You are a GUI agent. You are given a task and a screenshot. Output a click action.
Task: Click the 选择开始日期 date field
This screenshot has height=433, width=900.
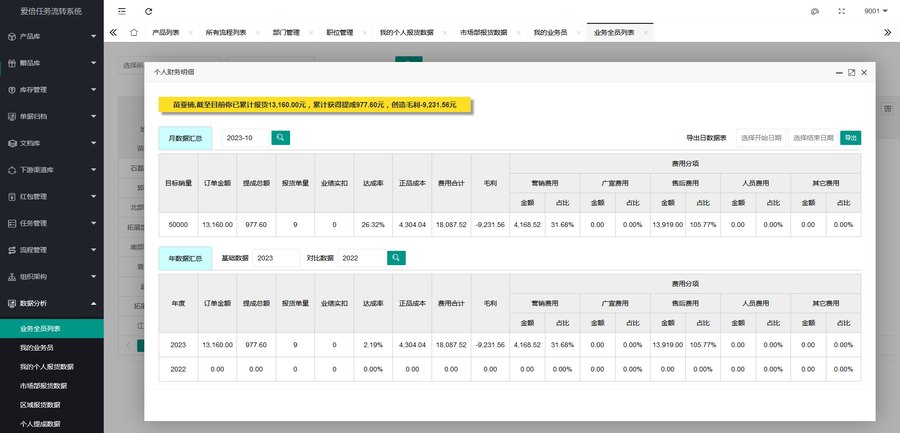point(761,138)
